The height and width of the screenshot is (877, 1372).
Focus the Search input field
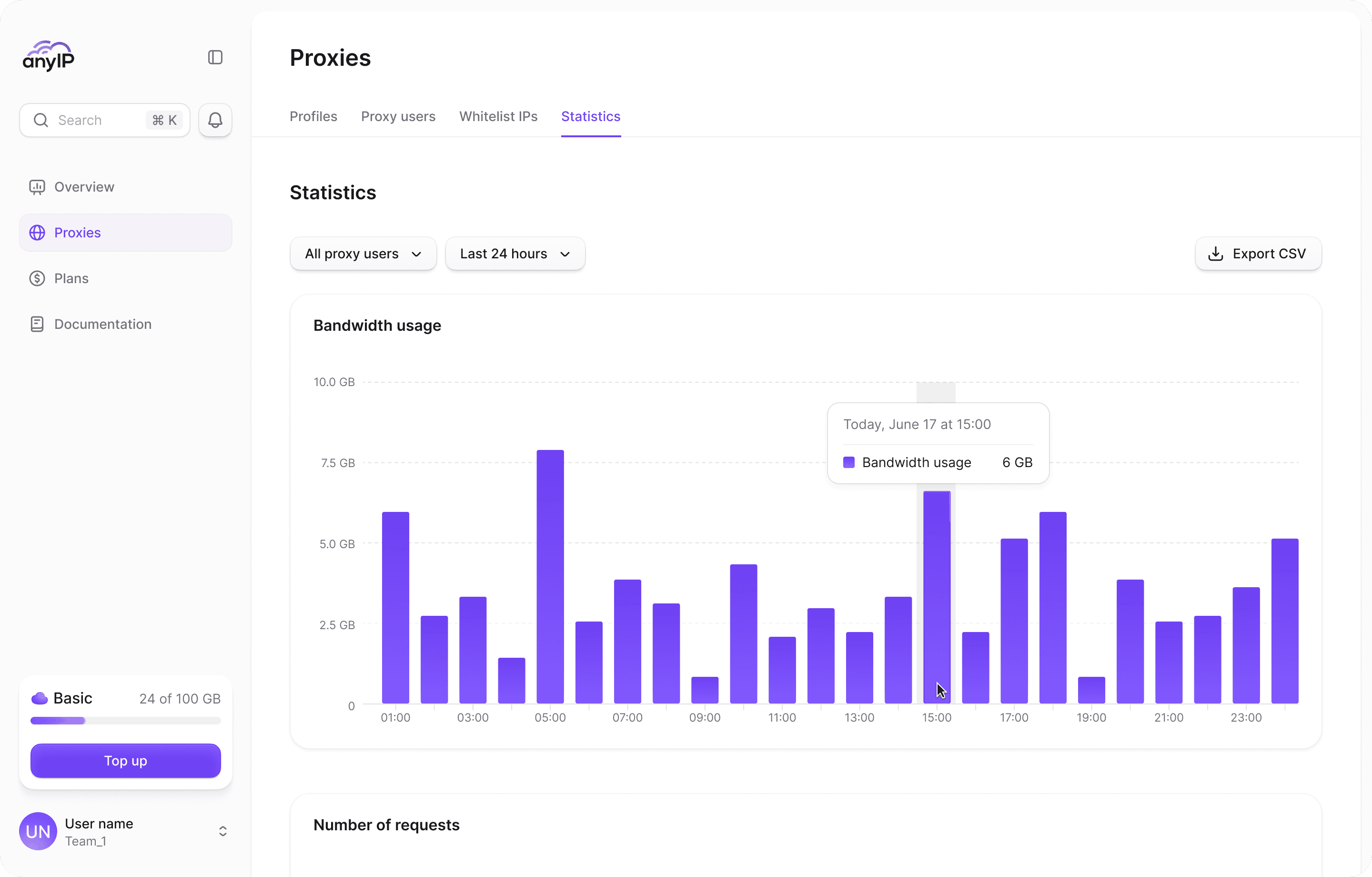point(97,120)
